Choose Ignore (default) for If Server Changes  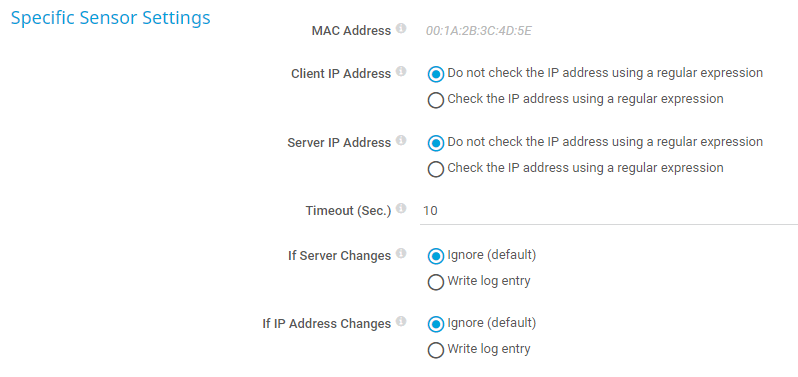click(436, 256)
